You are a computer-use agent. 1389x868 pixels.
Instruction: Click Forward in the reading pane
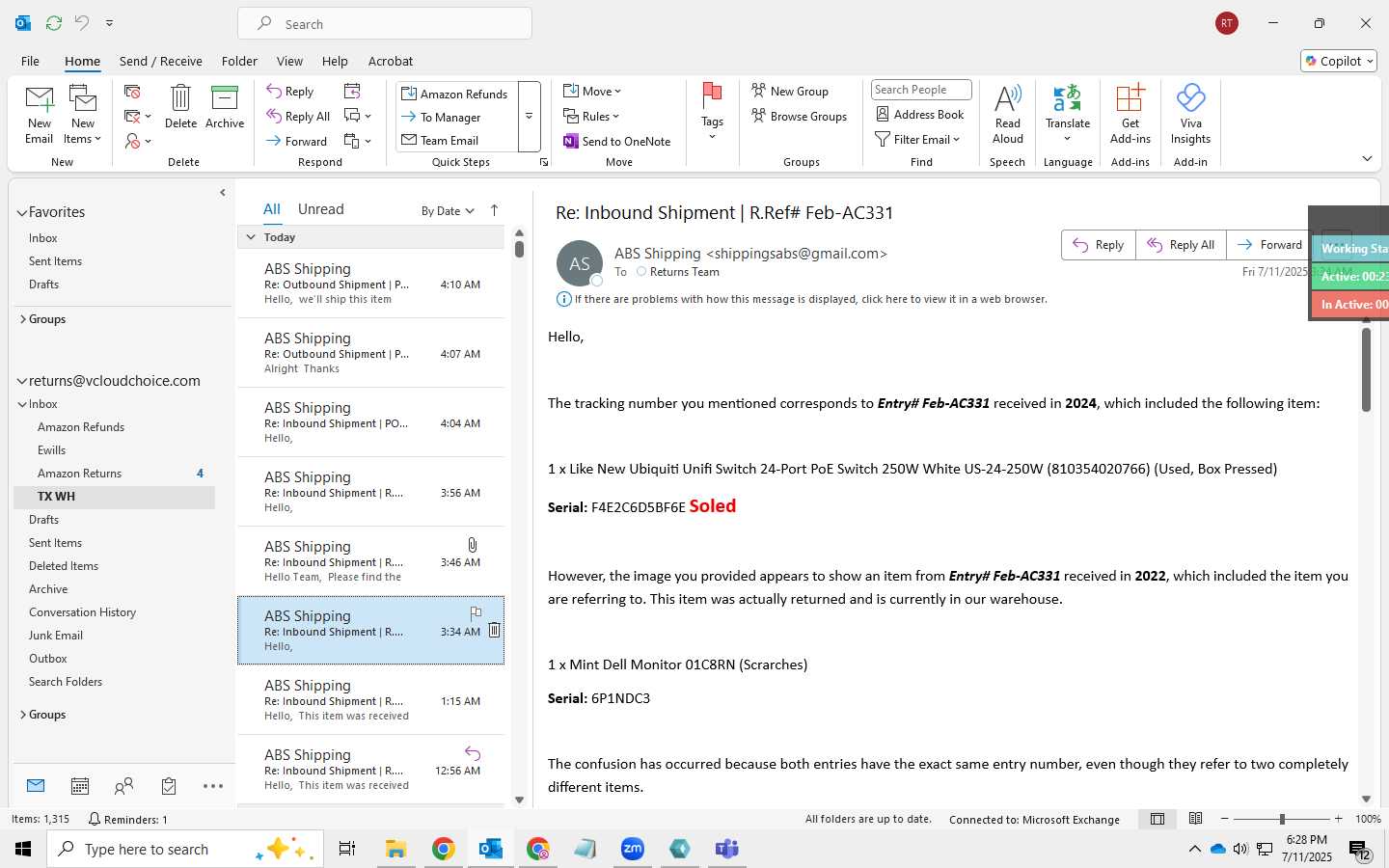[1269, 245]
